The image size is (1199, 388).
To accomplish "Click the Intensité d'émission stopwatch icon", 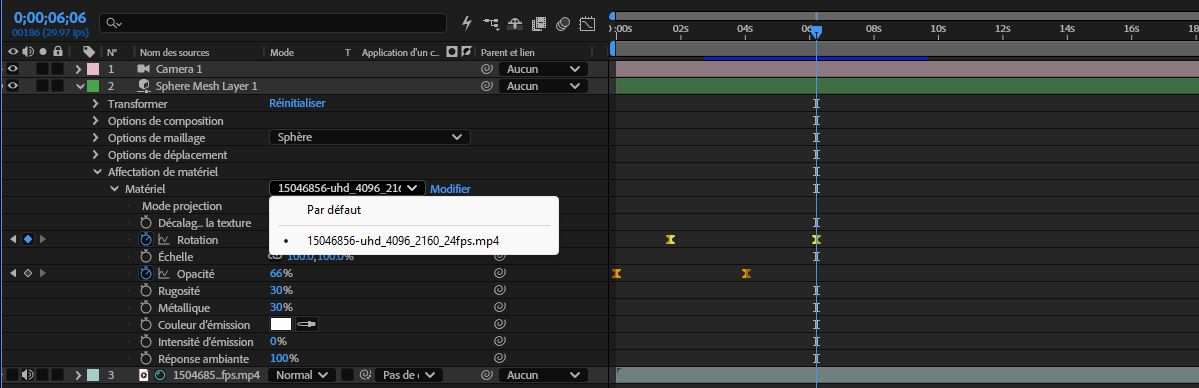I will pos(146,341).
